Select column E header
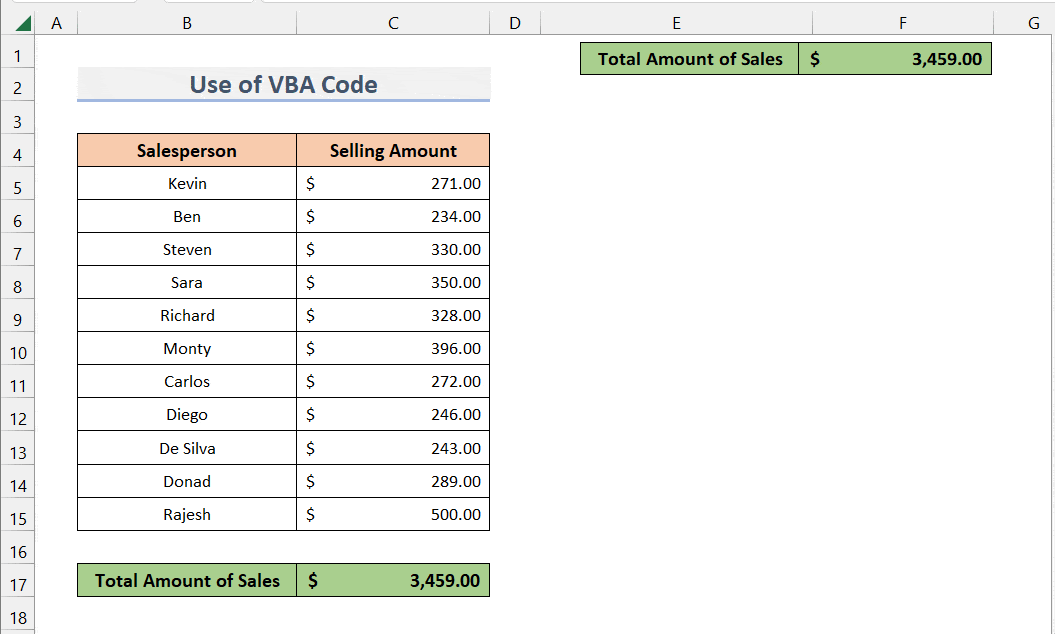1055x634 pixels. (x=676, y=24)
